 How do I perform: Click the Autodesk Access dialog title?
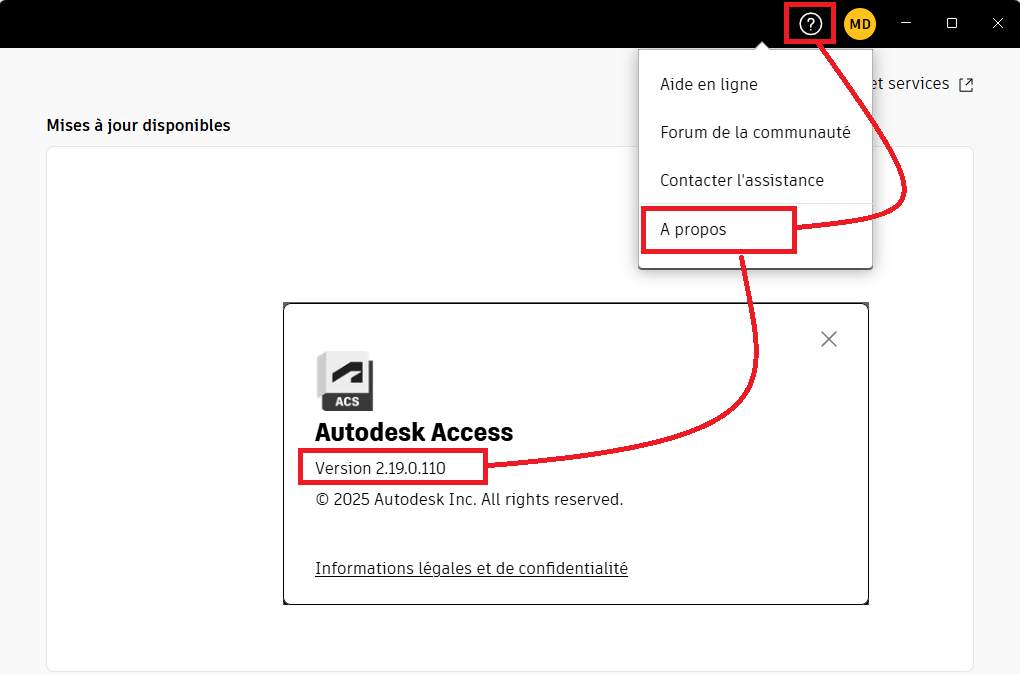tap(414, 432)
